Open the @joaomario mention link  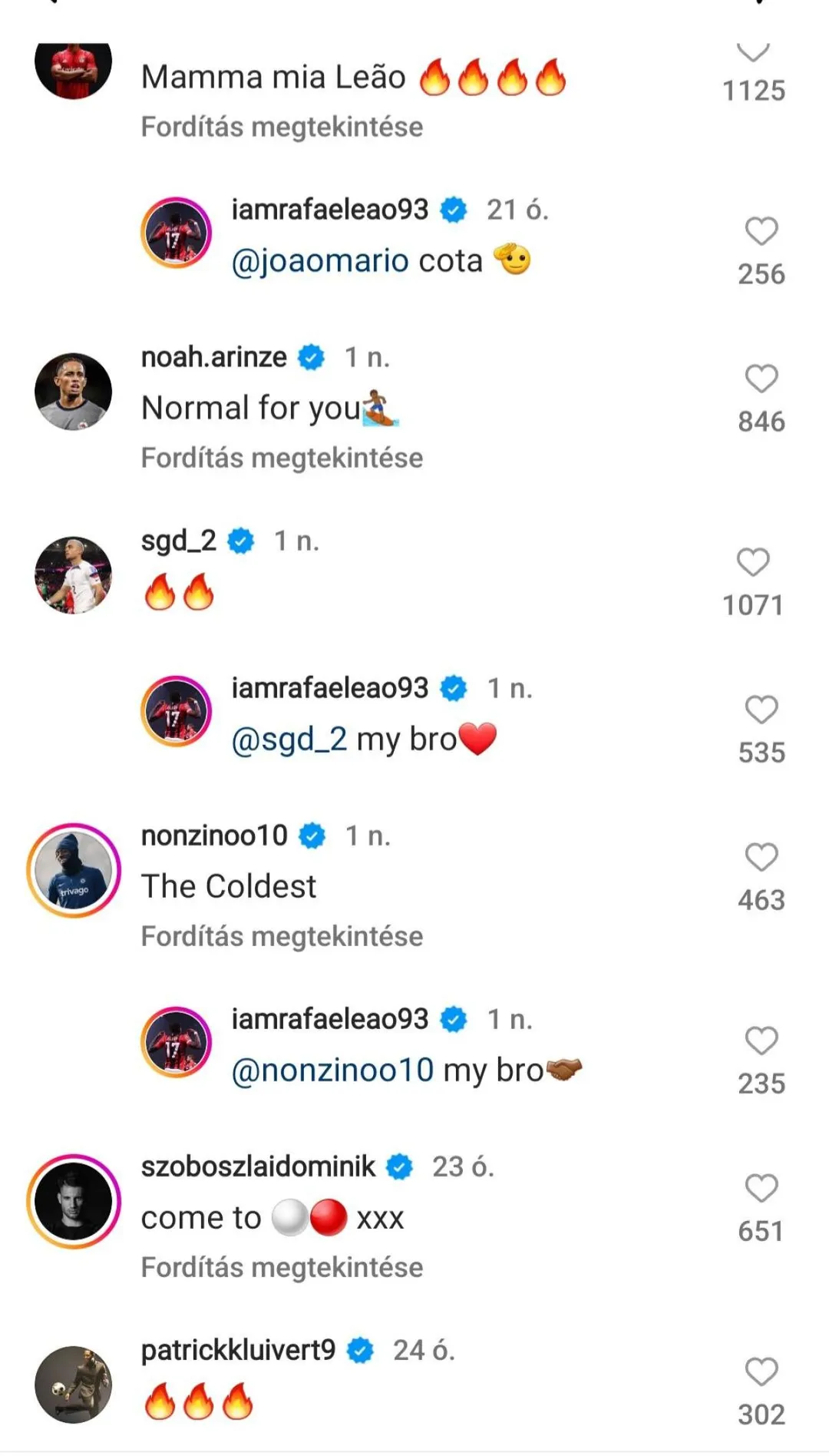[320, 261]
